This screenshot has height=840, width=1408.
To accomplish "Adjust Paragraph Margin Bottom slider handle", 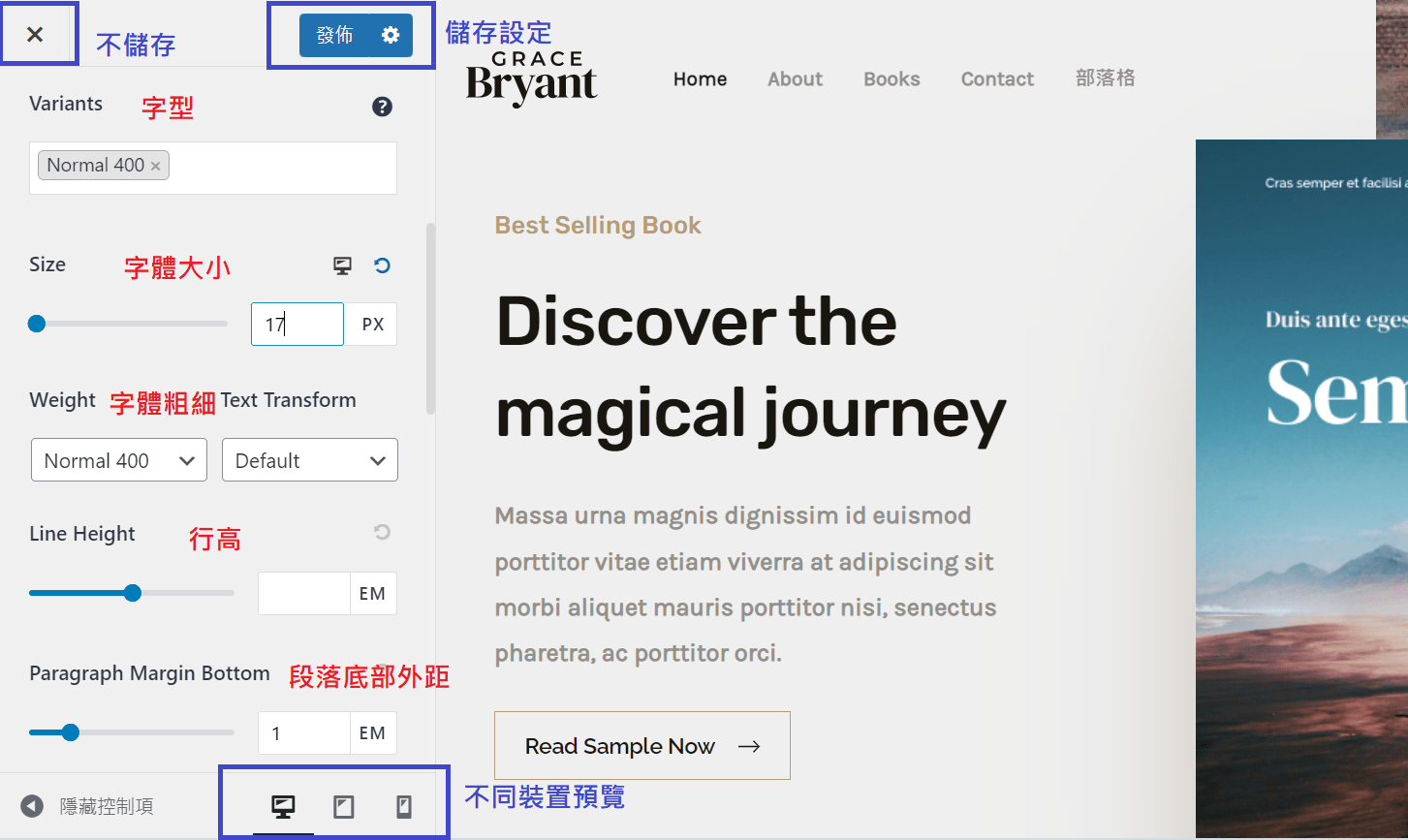I will coord(71,732).
